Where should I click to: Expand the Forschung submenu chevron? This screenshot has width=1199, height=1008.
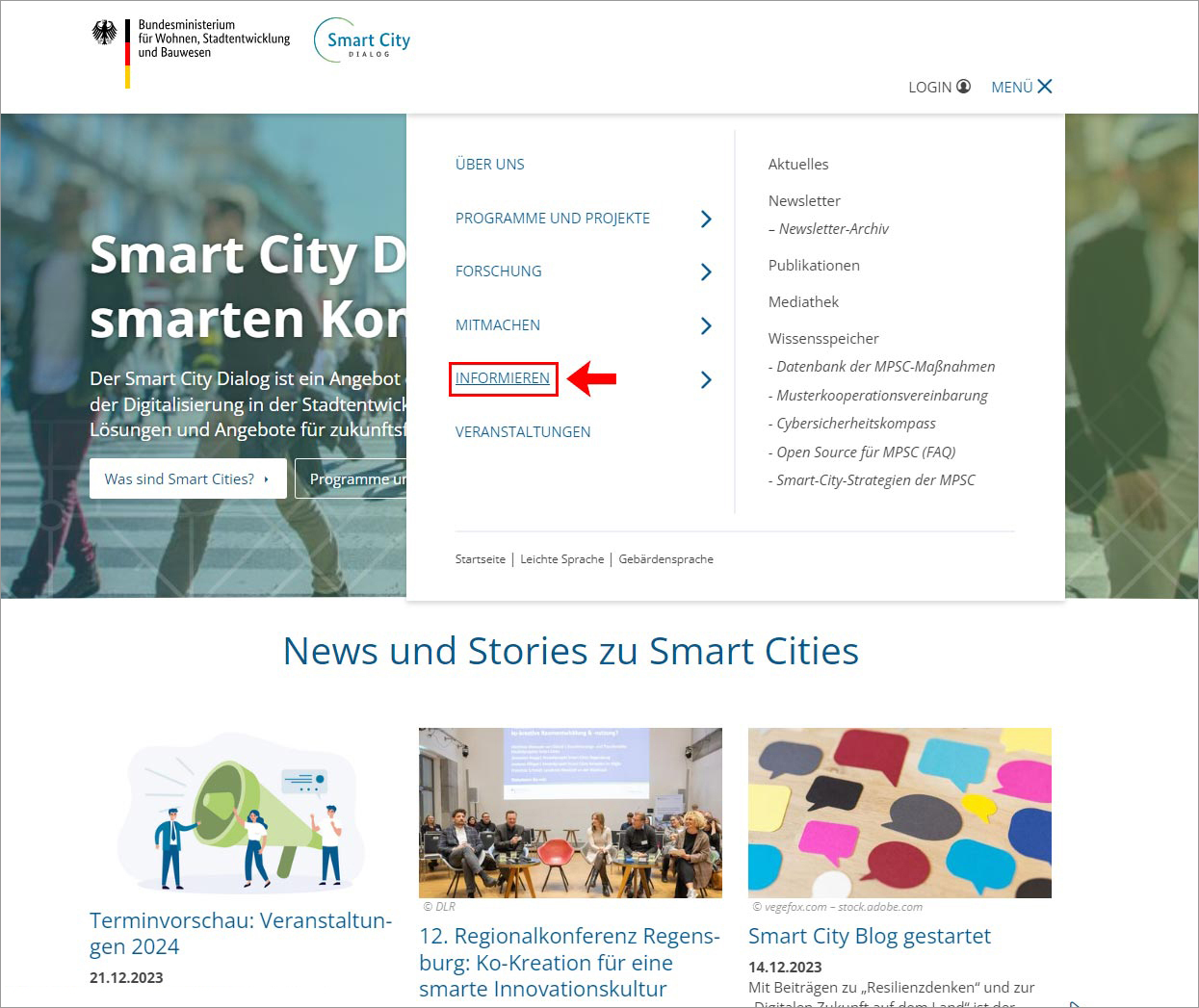pyautogui.click(x=706, y=272)
